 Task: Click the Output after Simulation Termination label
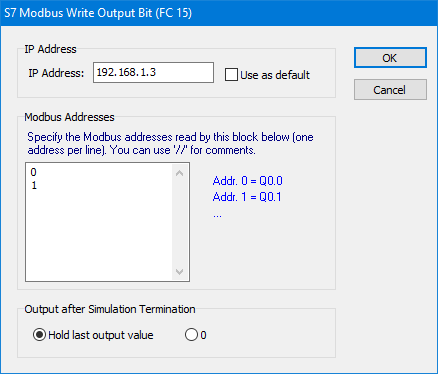[110, 309]
